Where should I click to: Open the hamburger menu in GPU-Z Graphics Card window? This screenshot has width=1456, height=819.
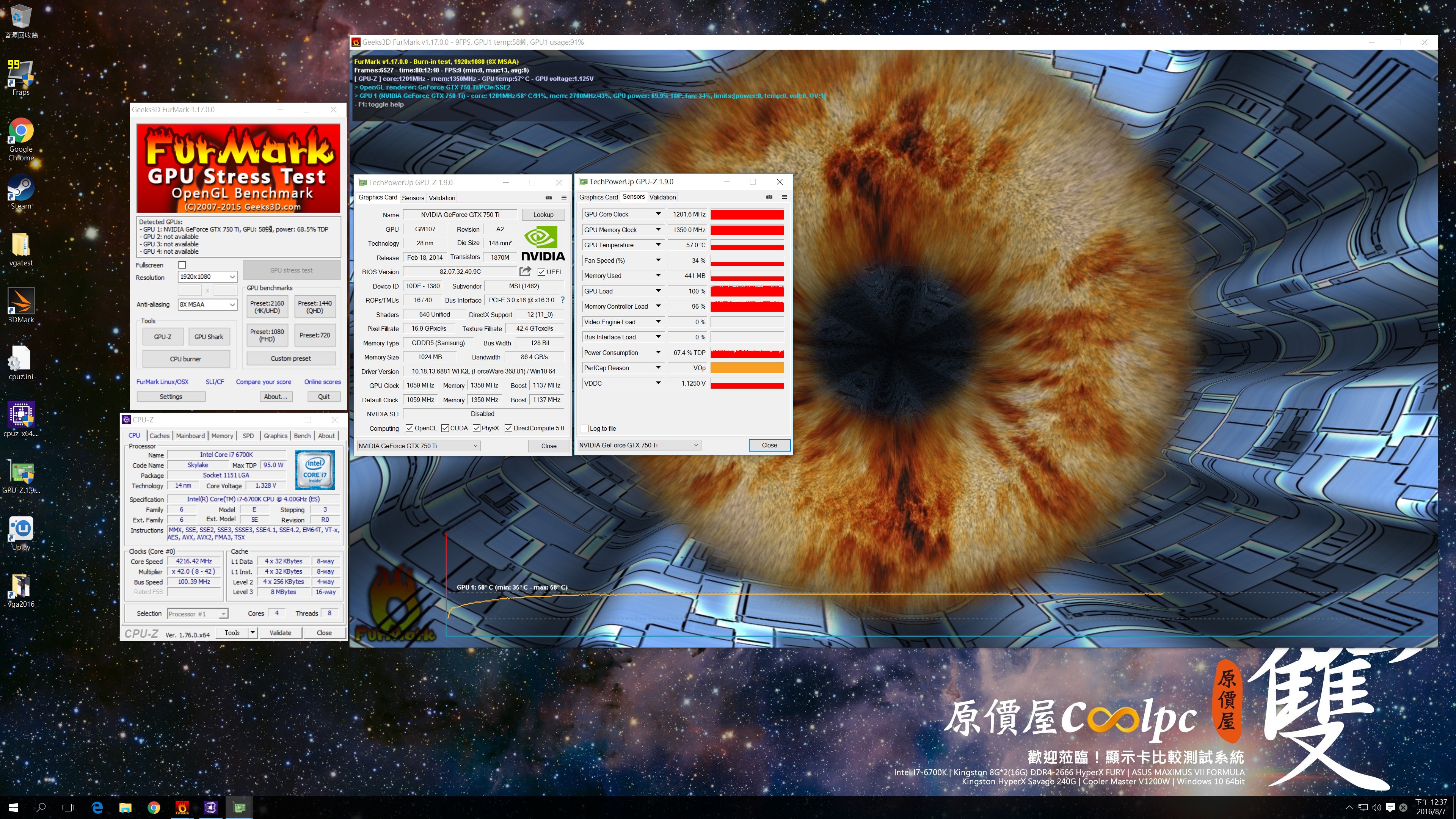point(563,198)
